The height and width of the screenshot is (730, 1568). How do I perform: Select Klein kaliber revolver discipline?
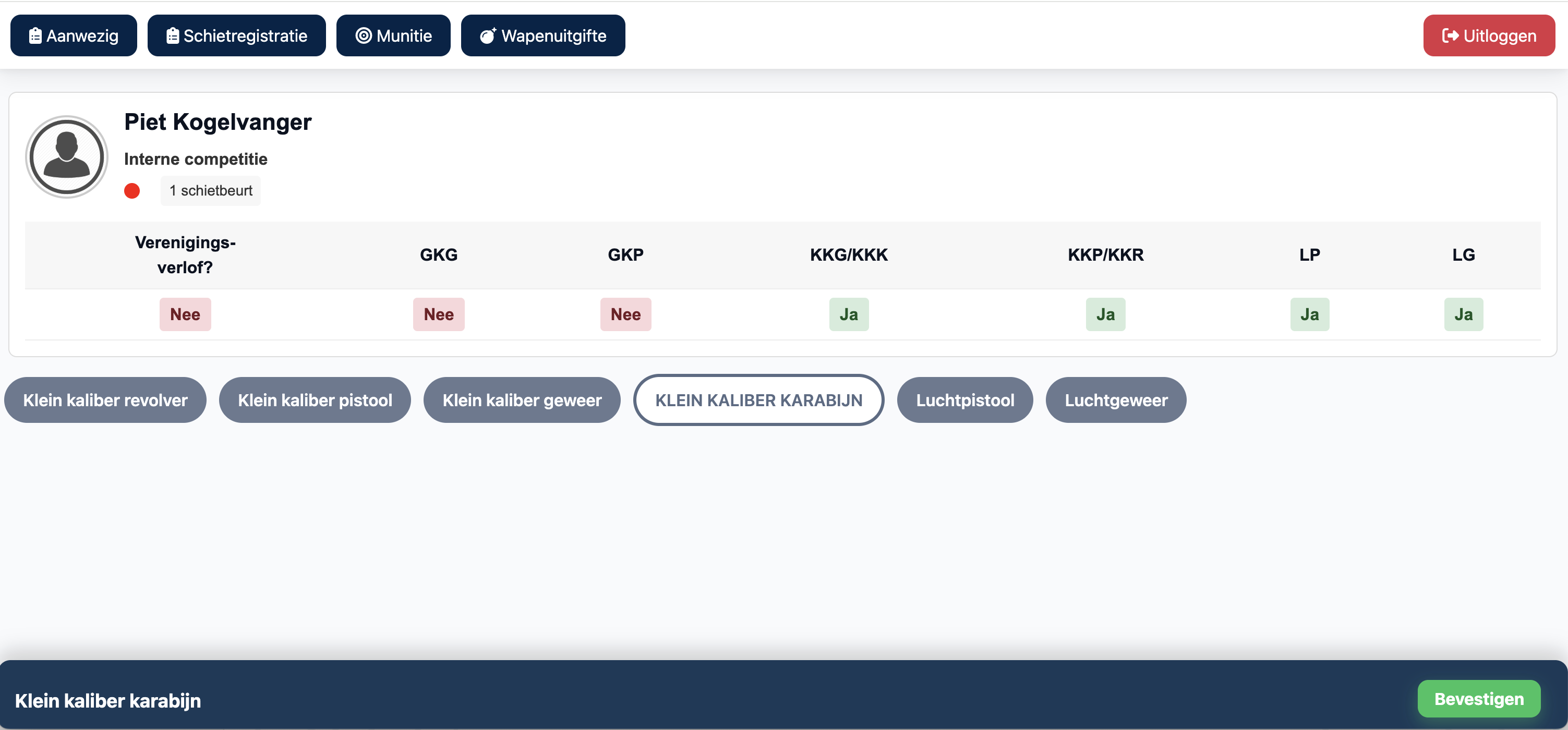[x=105, y=400]
